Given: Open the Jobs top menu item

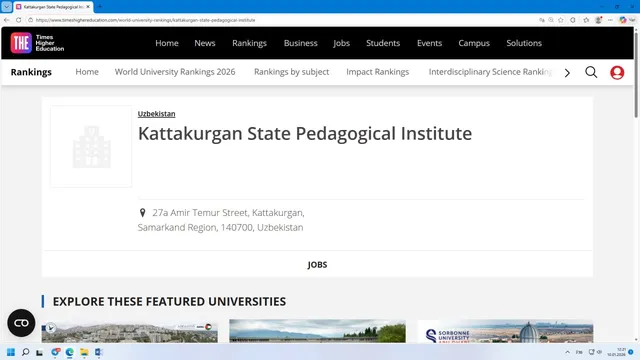Looking at the screenshot, I should 341,43.
